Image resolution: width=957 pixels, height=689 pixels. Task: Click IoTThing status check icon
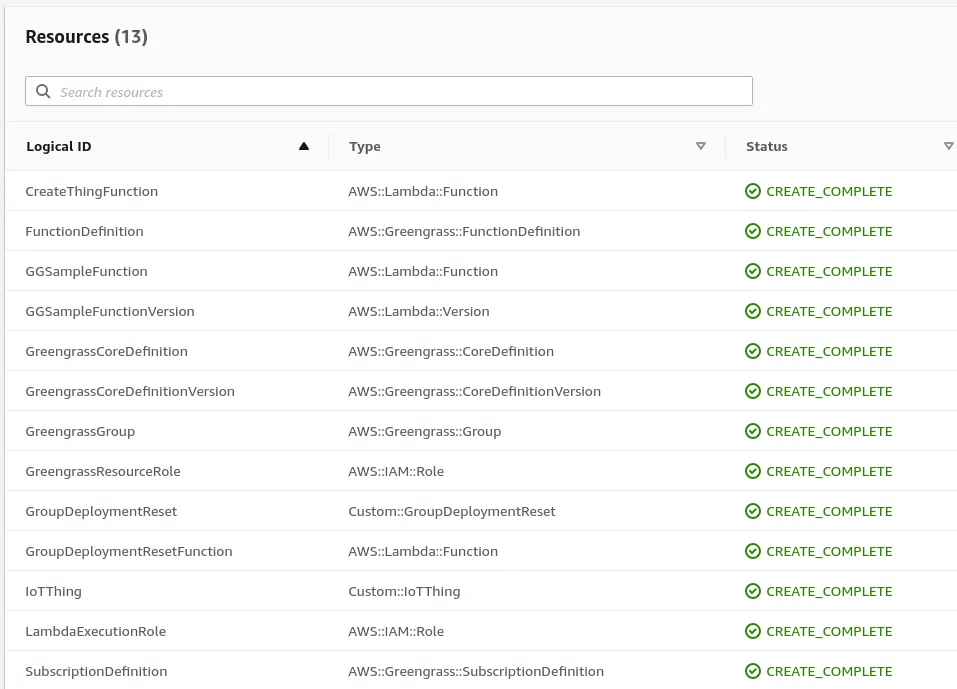[x=753, y=591]
